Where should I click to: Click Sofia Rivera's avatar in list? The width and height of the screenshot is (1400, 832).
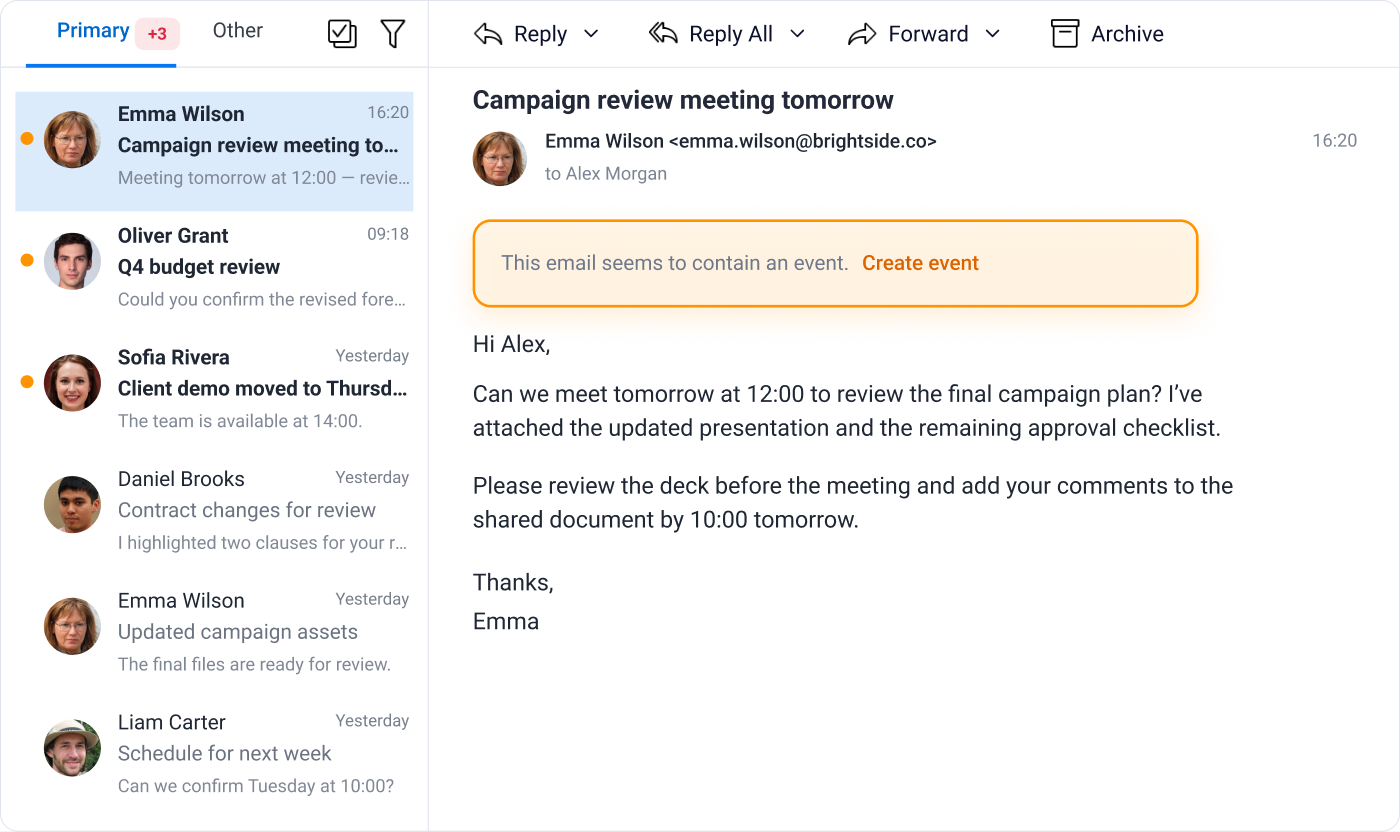point(72,383)
